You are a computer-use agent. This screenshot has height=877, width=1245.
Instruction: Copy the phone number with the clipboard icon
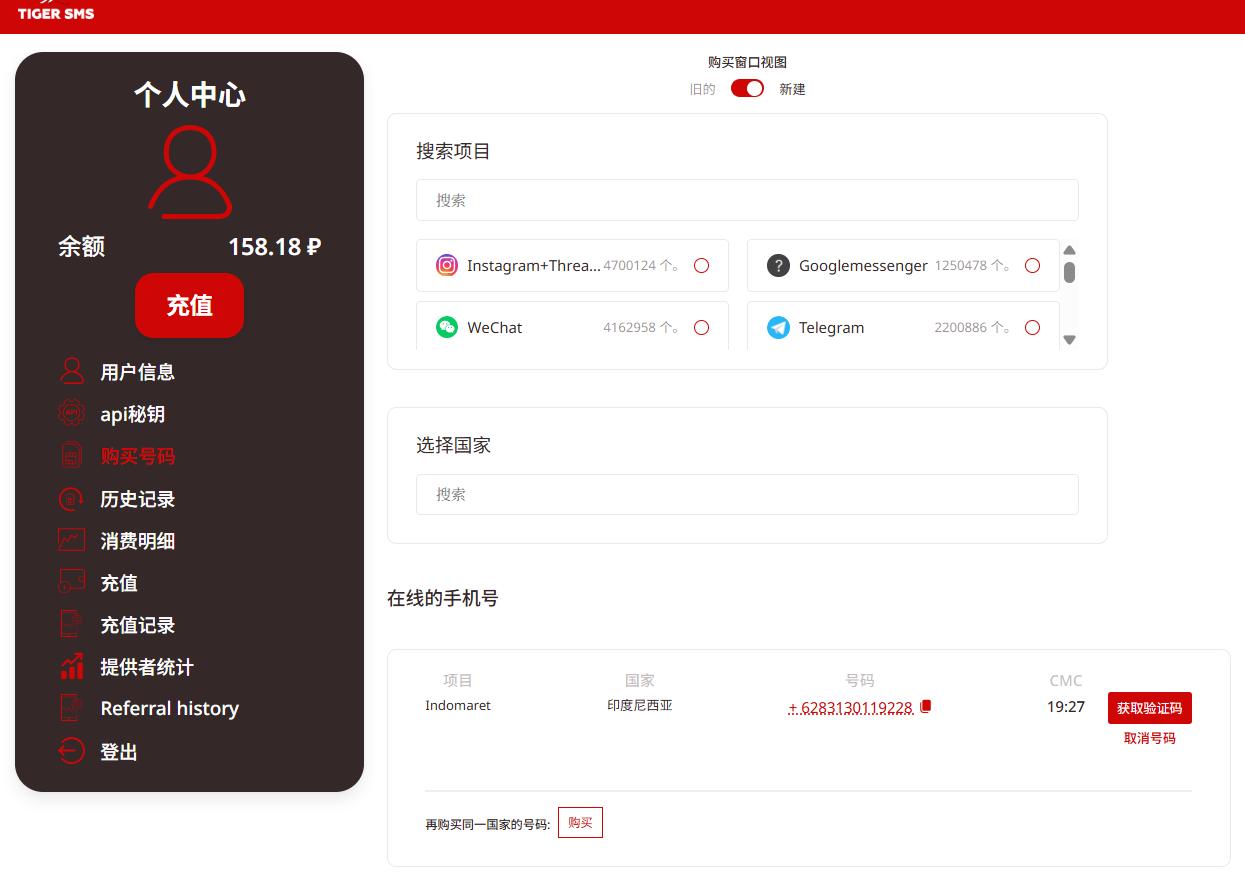[x=925, y=707]
